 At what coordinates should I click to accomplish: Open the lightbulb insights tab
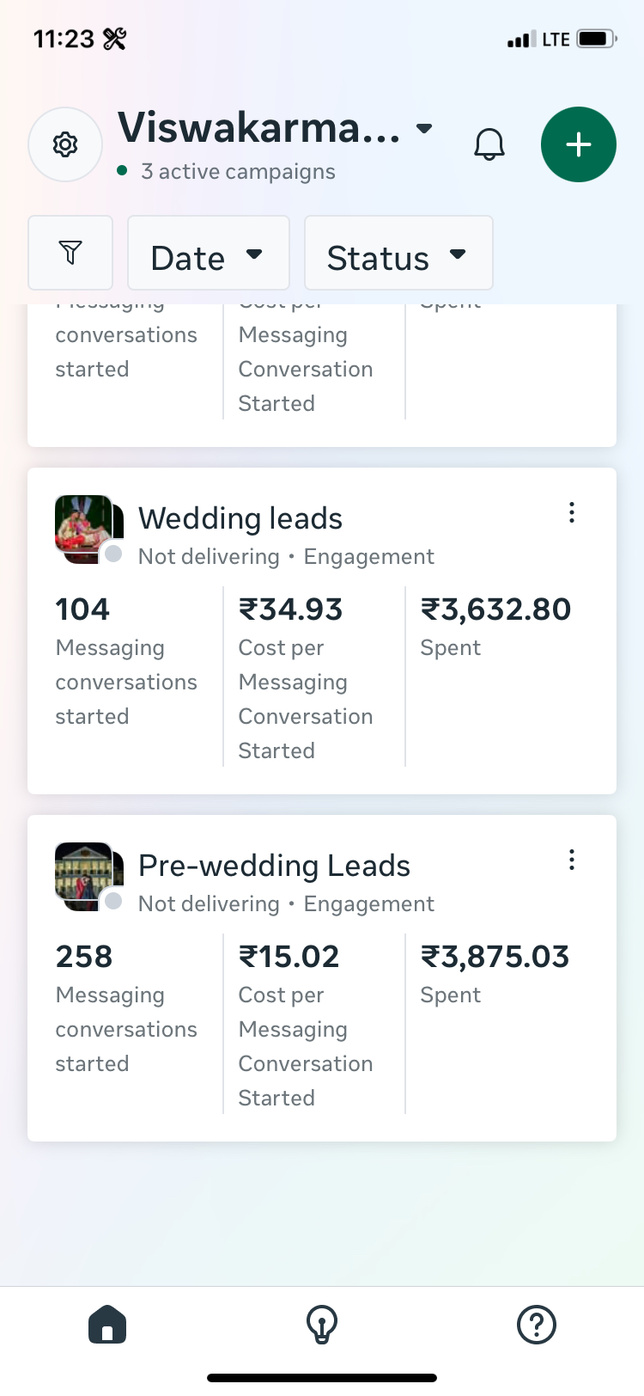[321, 1326]
